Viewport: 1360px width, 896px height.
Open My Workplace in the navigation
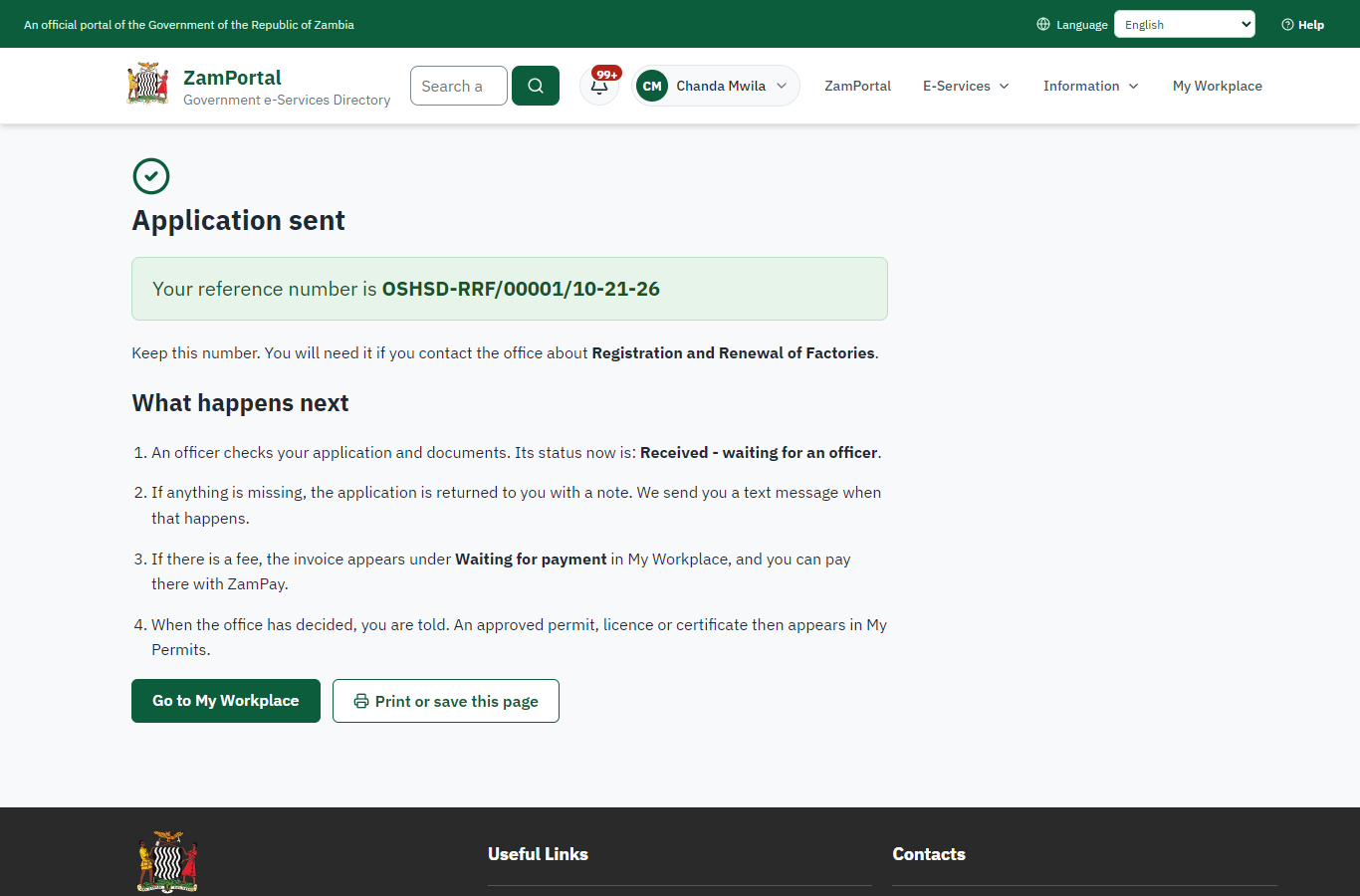pyautogui.click(x=1218, y=86)
